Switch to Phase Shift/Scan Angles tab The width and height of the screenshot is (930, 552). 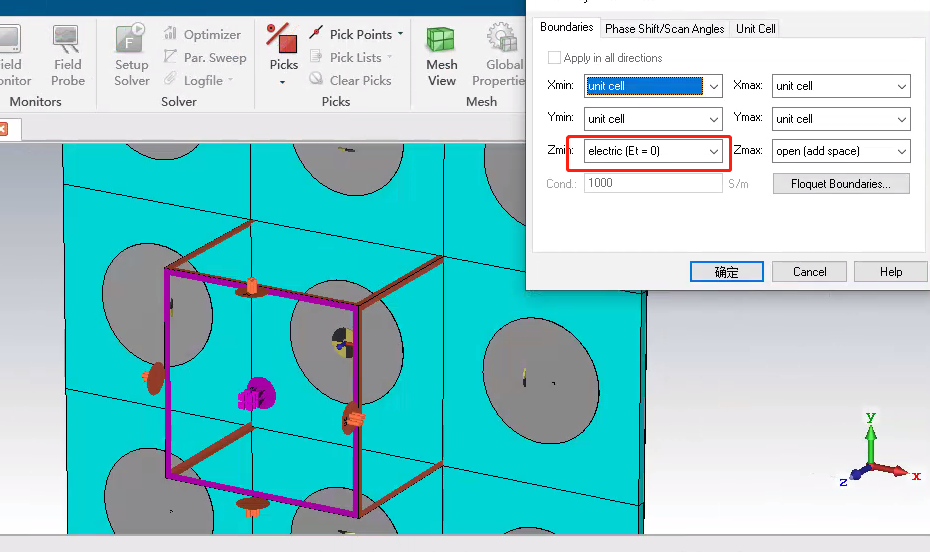(x=664, y=28)
